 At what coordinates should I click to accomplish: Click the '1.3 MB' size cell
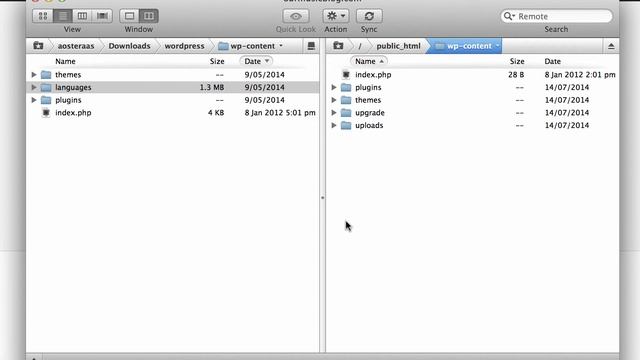(212, 87)
